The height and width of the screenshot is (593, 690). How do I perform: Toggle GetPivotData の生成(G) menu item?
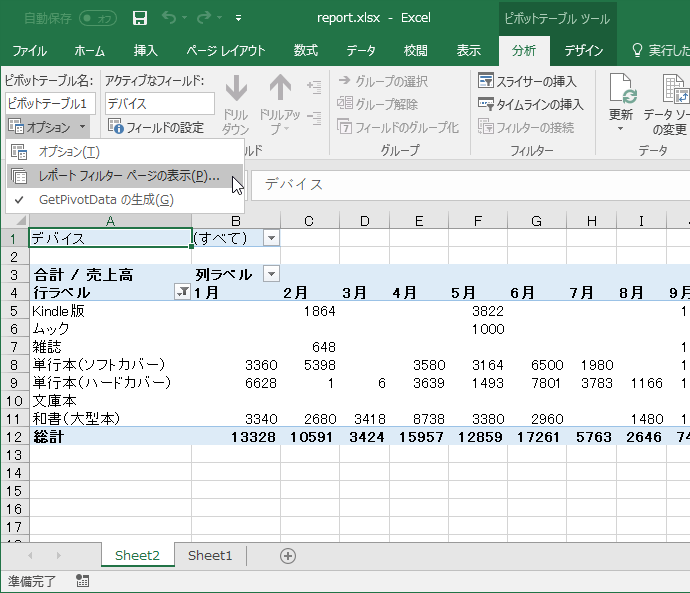(125, 200)
